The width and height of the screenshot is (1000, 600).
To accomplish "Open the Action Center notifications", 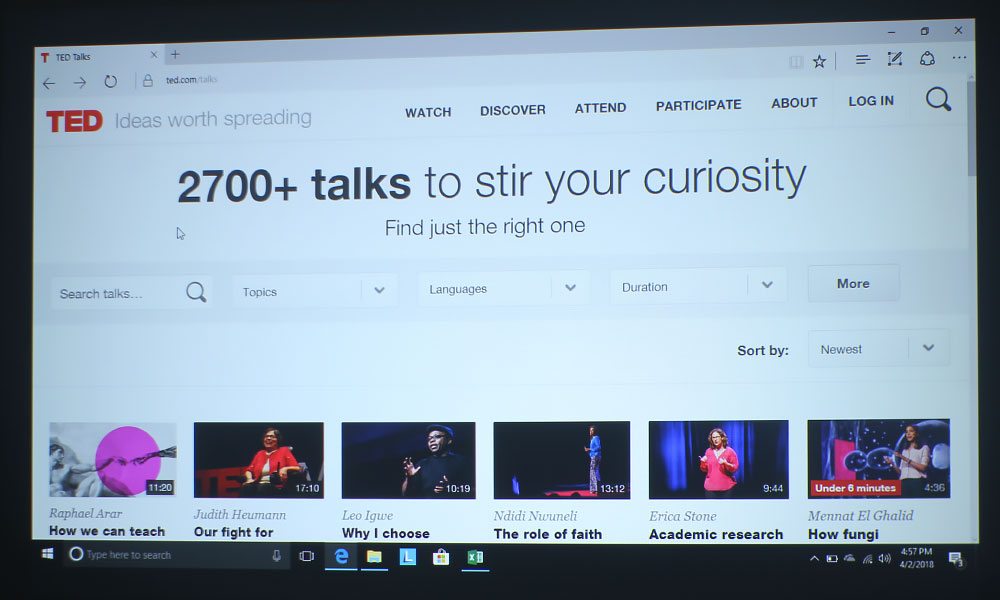I will (x=955, y=559).
